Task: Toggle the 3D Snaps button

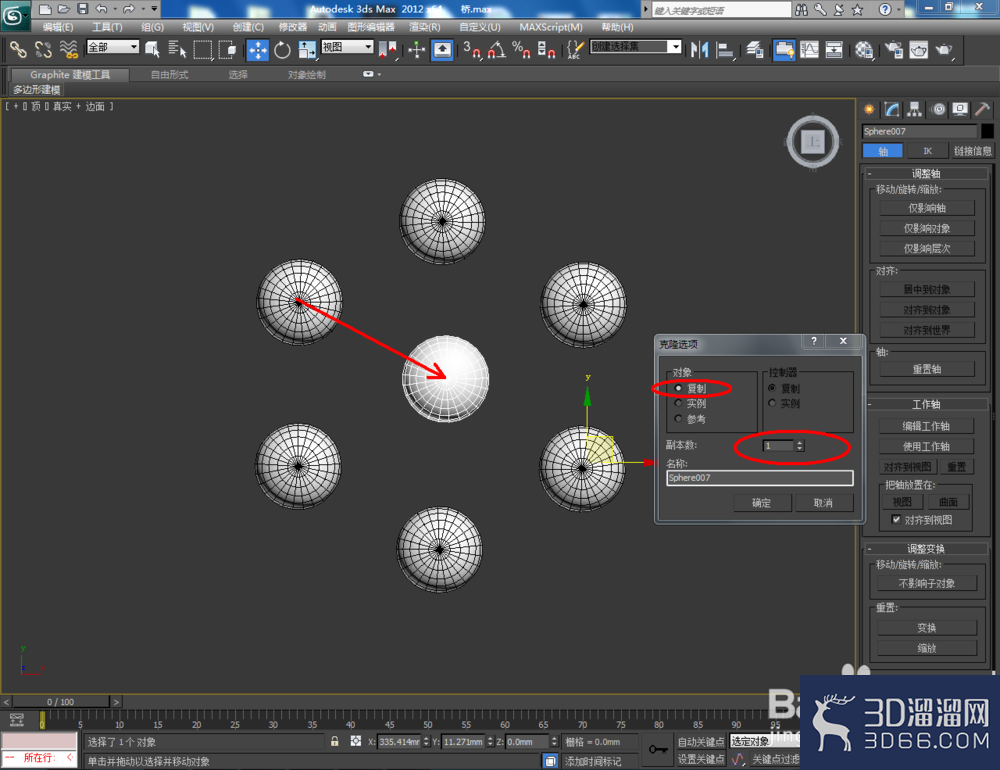Action: (472, 50)
